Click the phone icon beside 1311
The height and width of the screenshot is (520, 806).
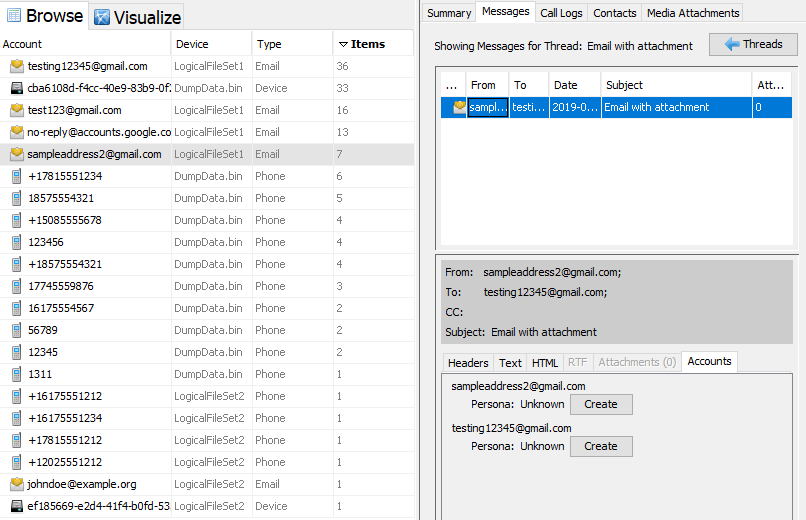point(16,374)
